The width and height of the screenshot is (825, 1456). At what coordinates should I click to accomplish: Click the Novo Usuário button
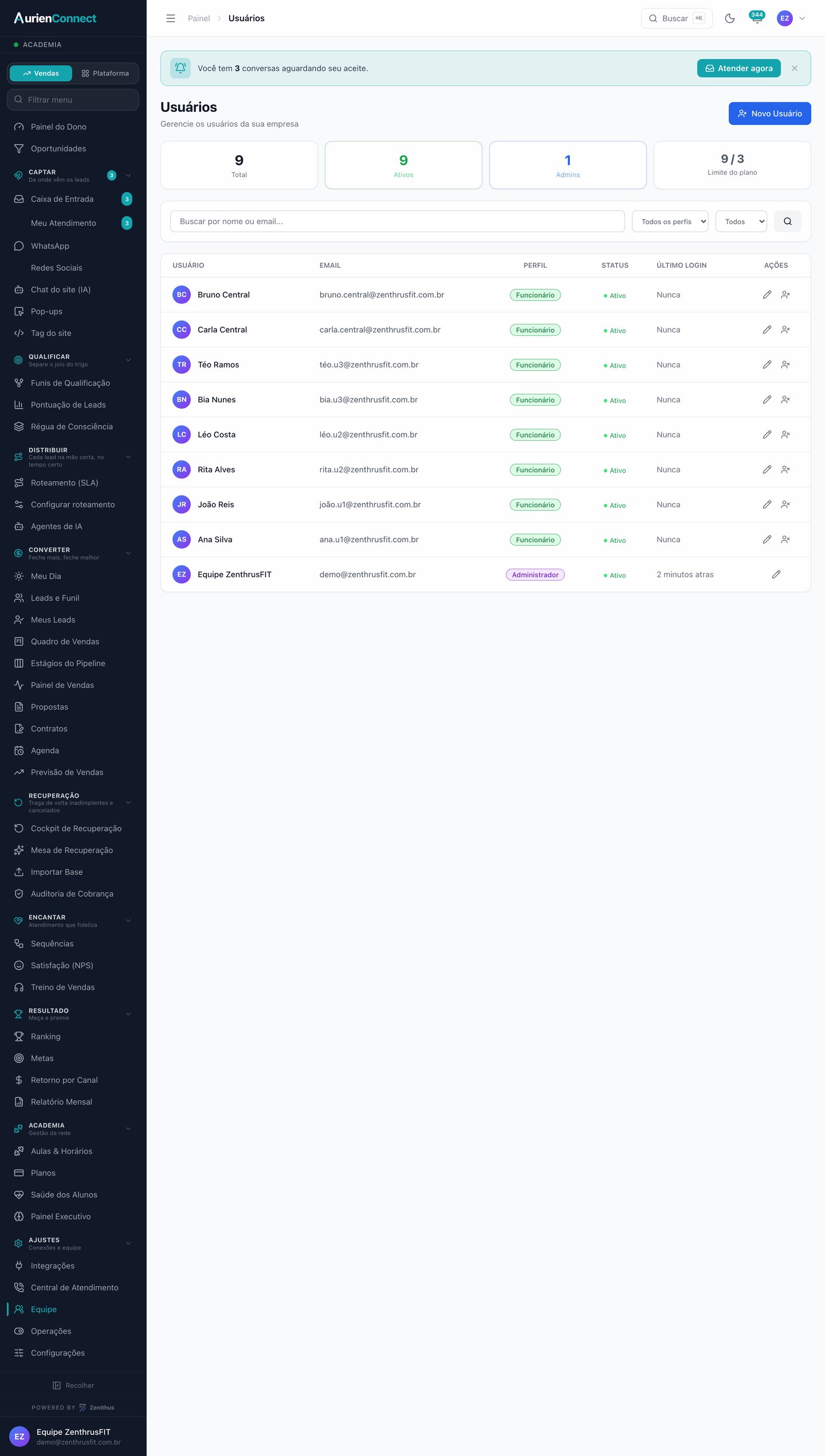click(x=769, y=113)
